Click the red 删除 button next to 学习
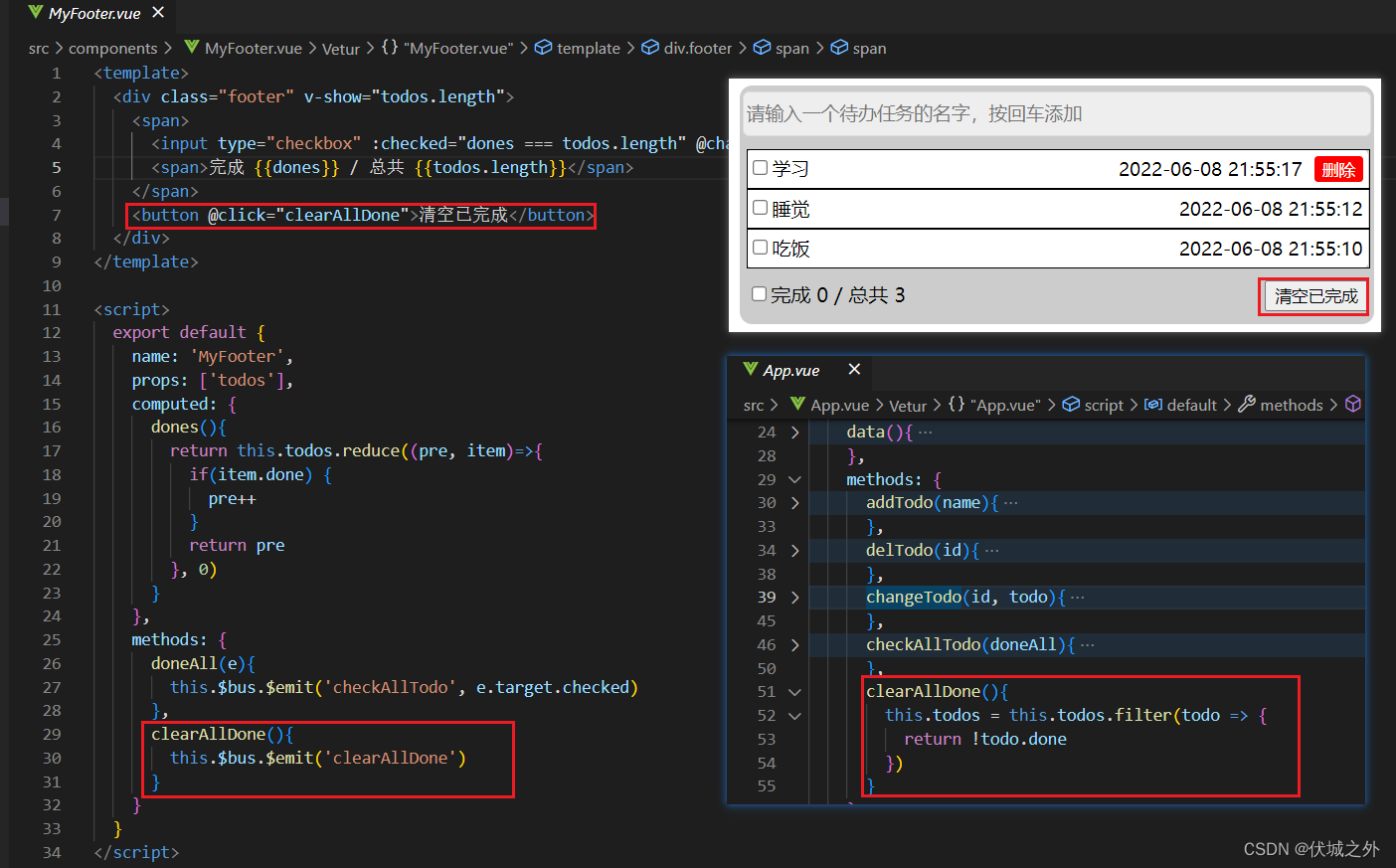1396x868 pixels. coord(1338,168)
